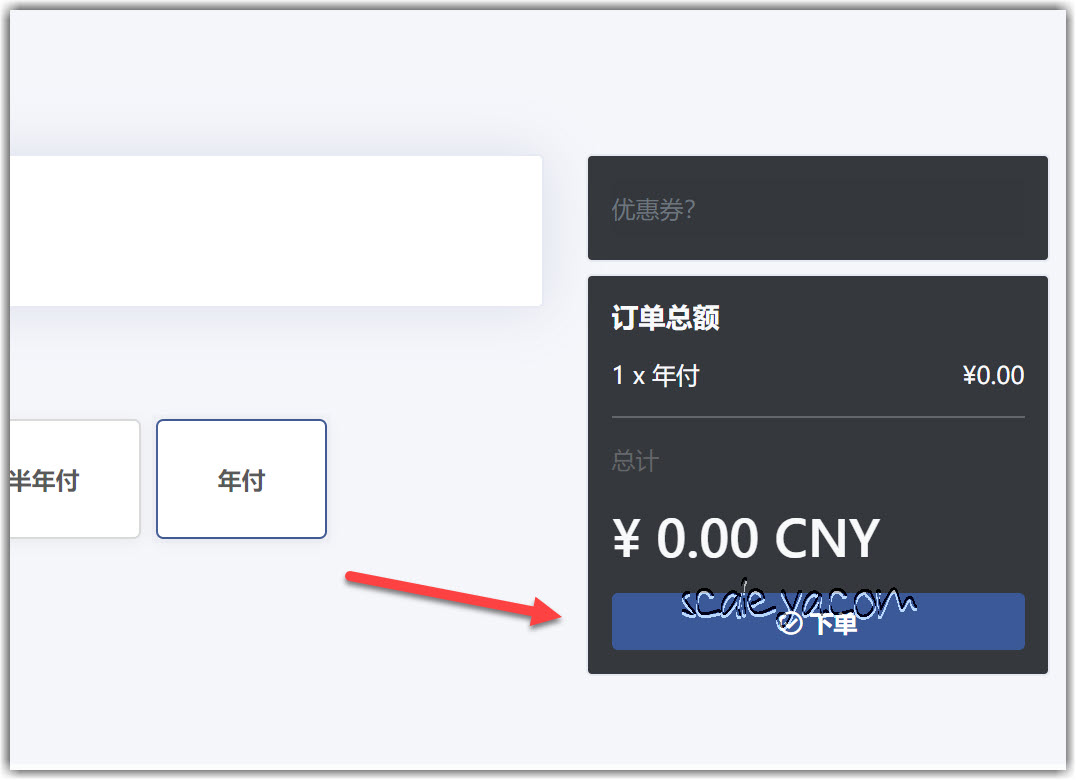The height and width of the screenshot is (780, 1076).
Task: Click the 总计 label
Action: 635,460
